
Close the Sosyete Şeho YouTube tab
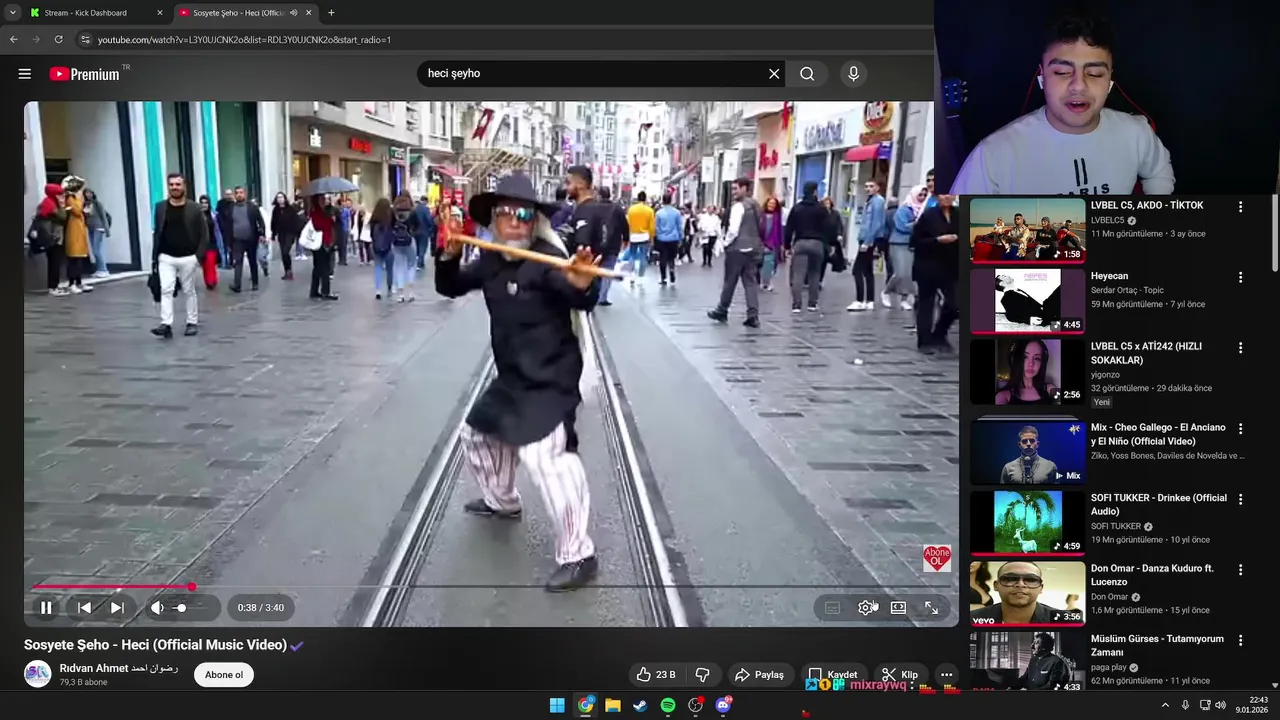(x=309, y=13)
